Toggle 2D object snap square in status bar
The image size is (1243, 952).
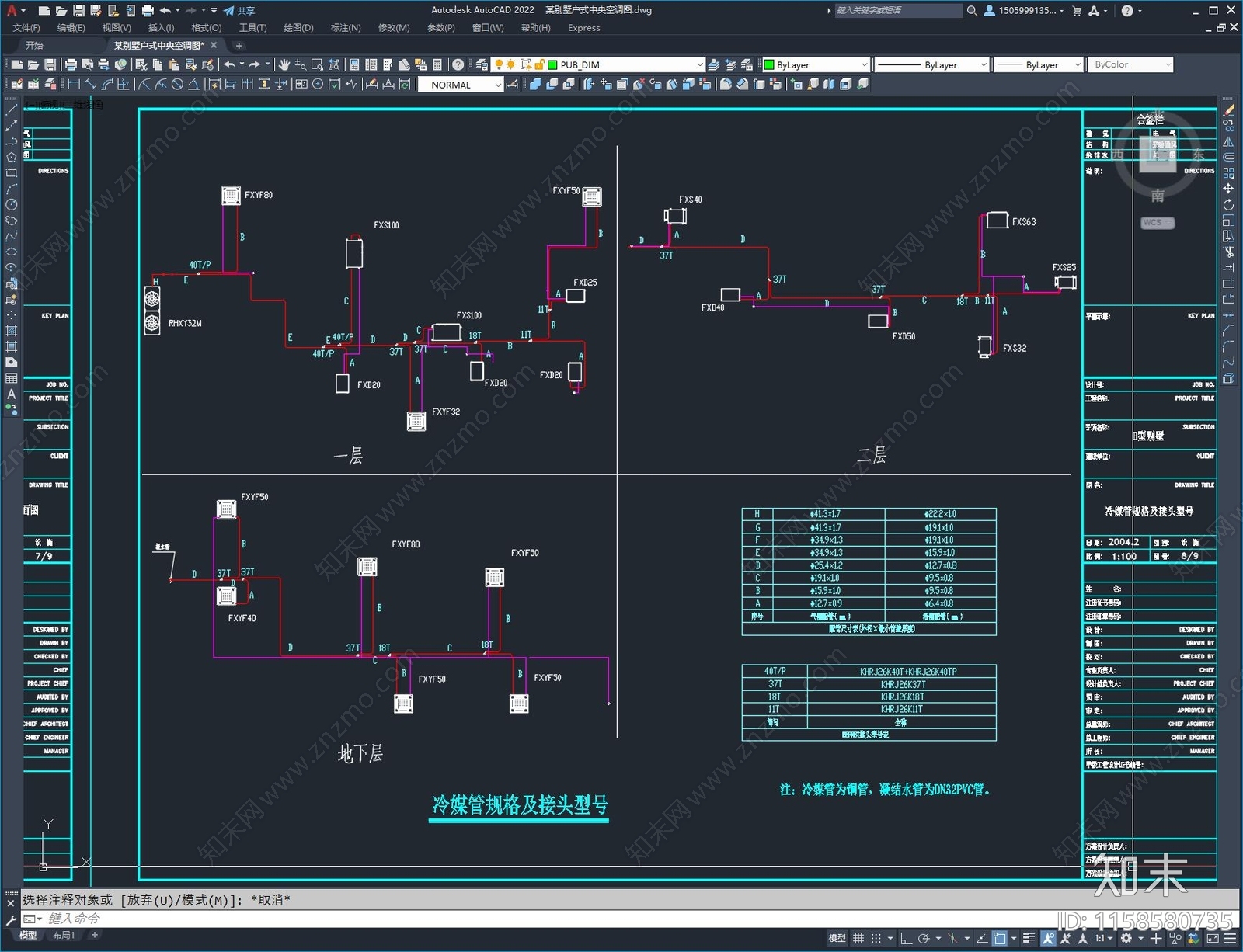coord(999,938)
